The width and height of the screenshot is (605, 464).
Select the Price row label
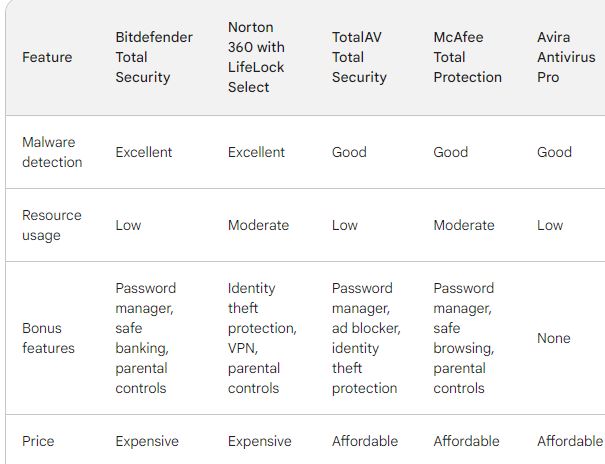pos(38,441)
